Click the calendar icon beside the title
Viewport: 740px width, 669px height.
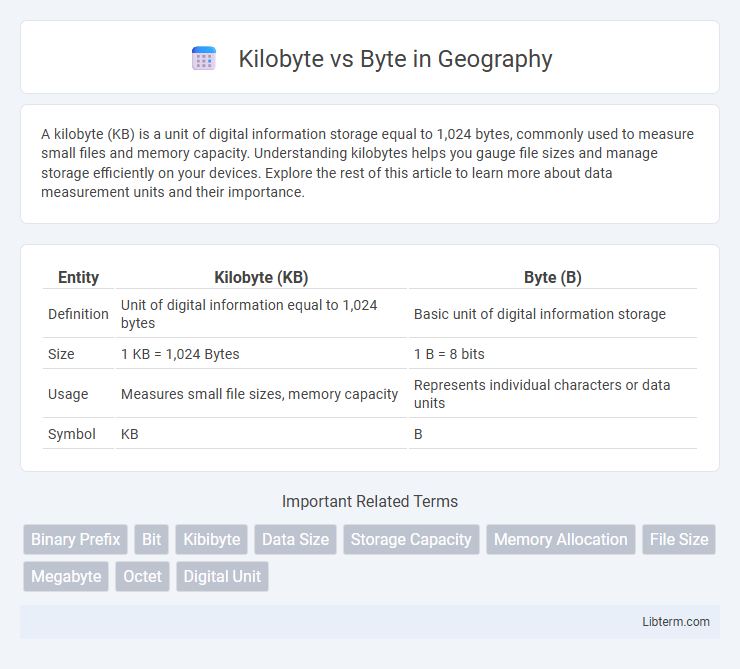[x=204, y=59]
